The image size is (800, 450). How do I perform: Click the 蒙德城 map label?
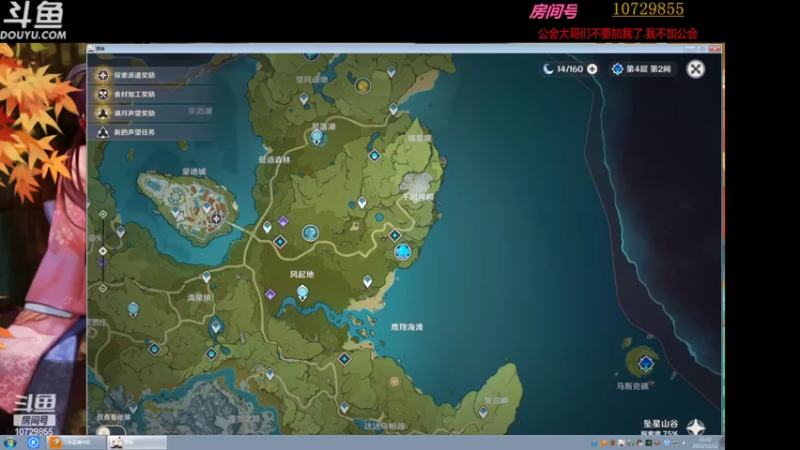tap(194, 171)
